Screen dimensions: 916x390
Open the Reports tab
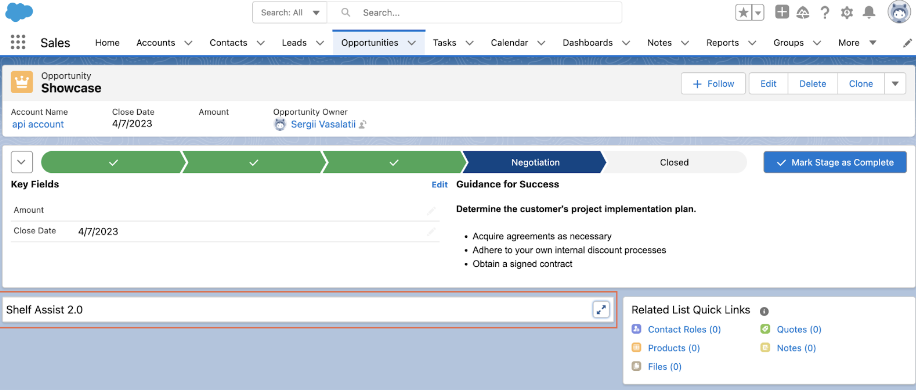point(723,43)
